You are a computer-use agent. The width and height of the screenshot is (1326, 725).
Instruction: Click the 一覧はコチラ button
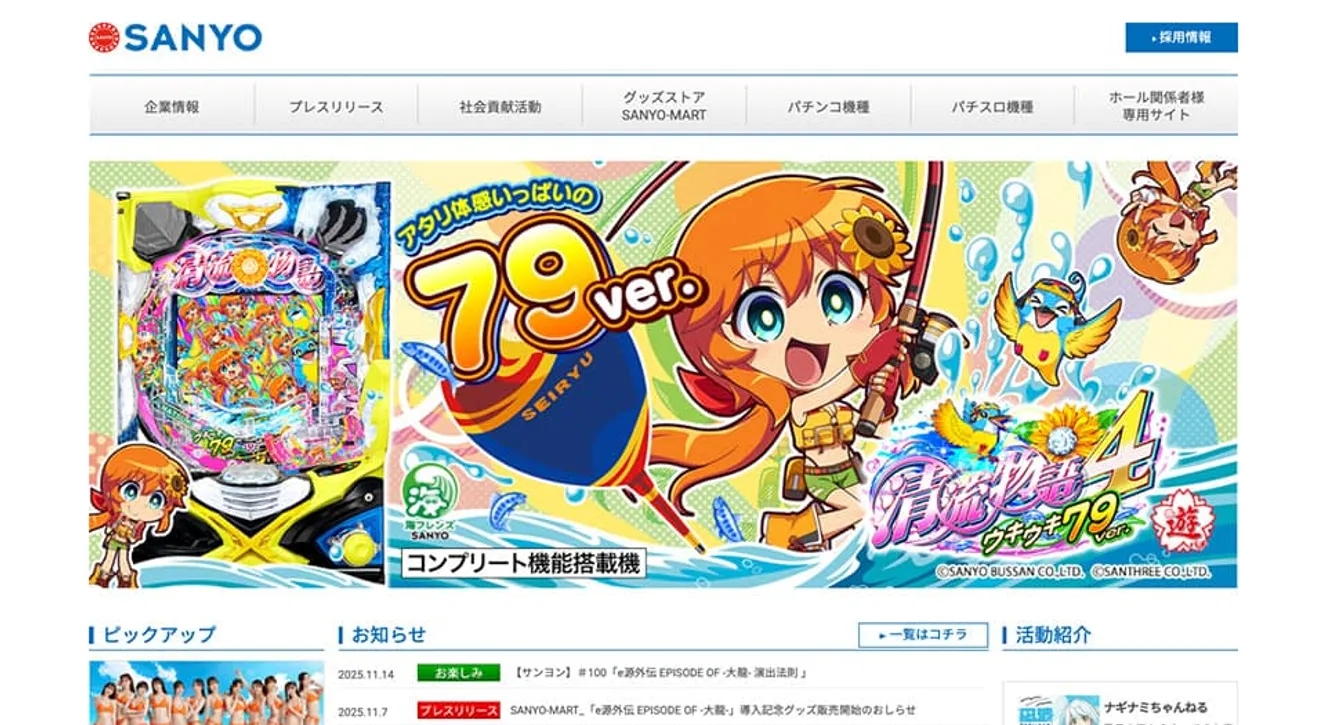coord(923,635)
